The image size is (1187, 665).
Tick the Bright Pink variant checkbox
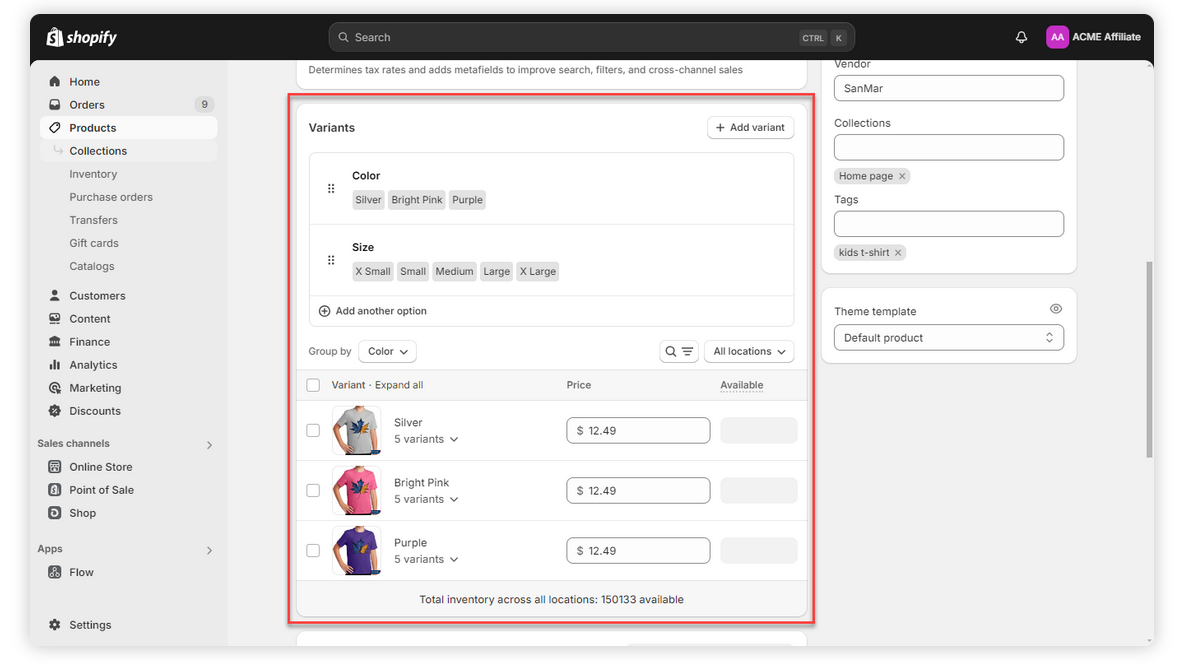(313, 491)
